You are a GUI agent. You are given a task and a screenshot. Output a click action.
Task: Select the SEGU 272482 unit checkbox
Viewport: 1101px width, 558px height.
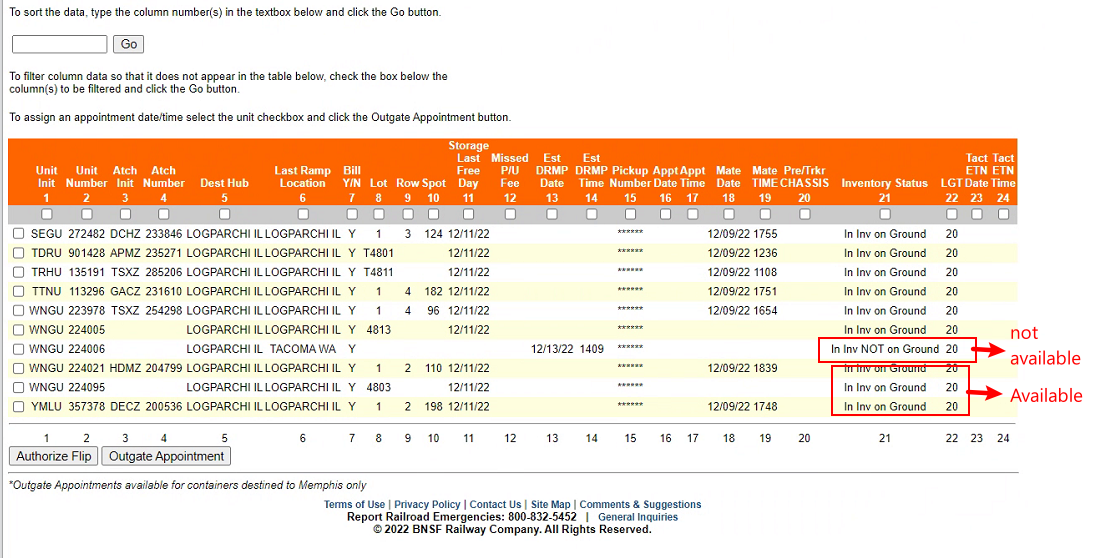(19, 234)
